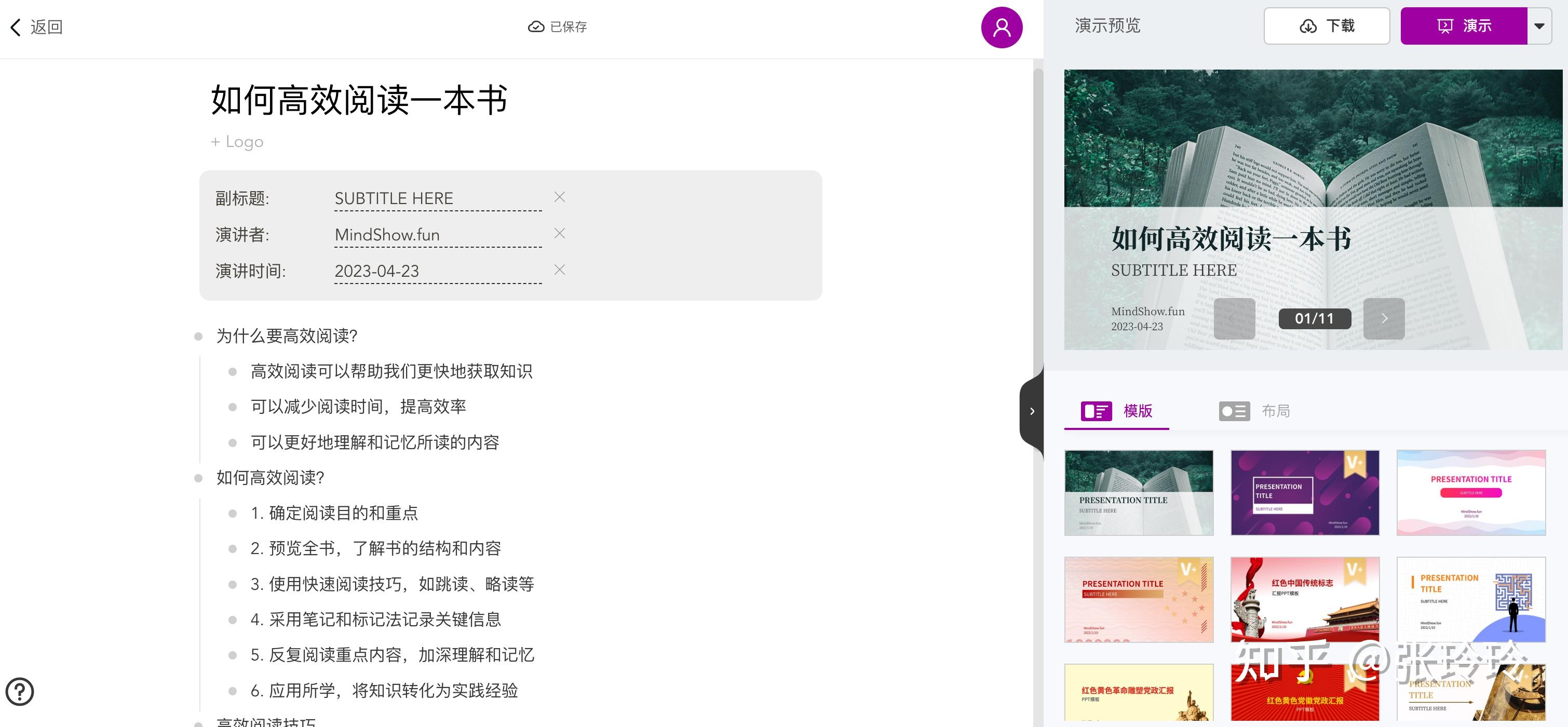
Task: Click bullet beside 高效阅读可以帮助我们更快地获取知识
Action: (x=232, y=372)
